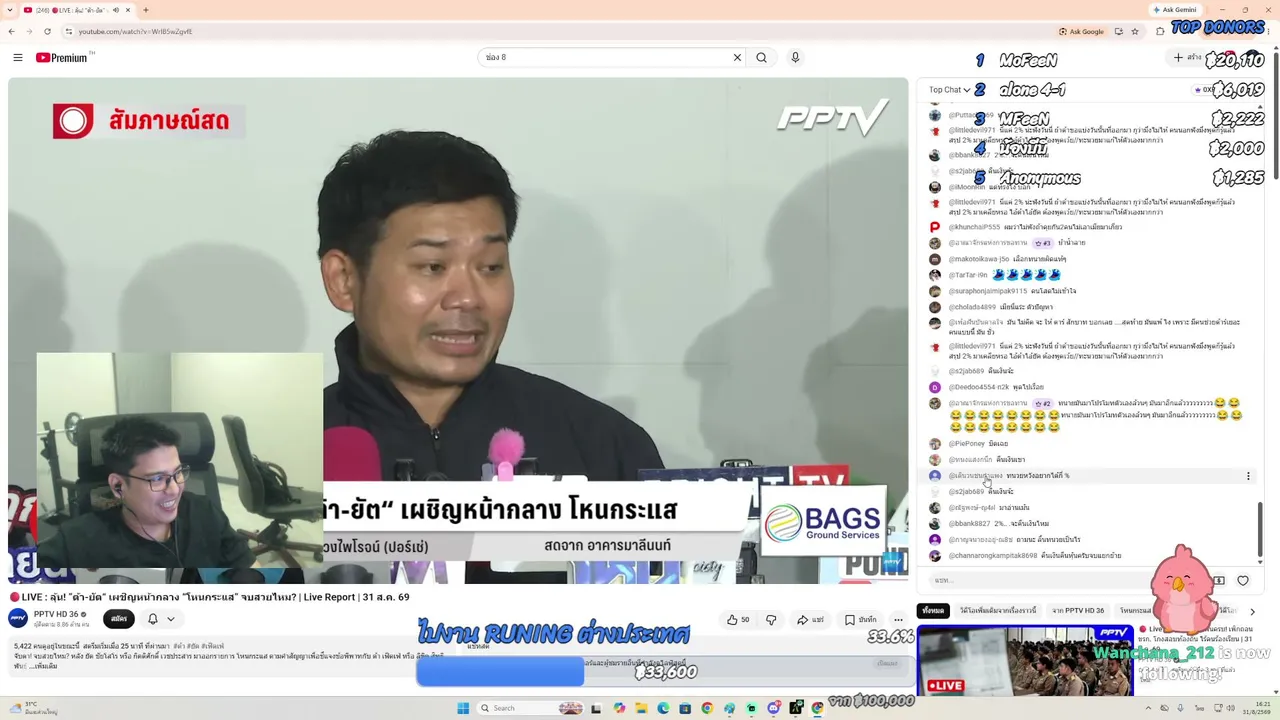This screenshot has height=720, width=1280.
Task: Save the video to playlist
Action: [x=861, y=619]
